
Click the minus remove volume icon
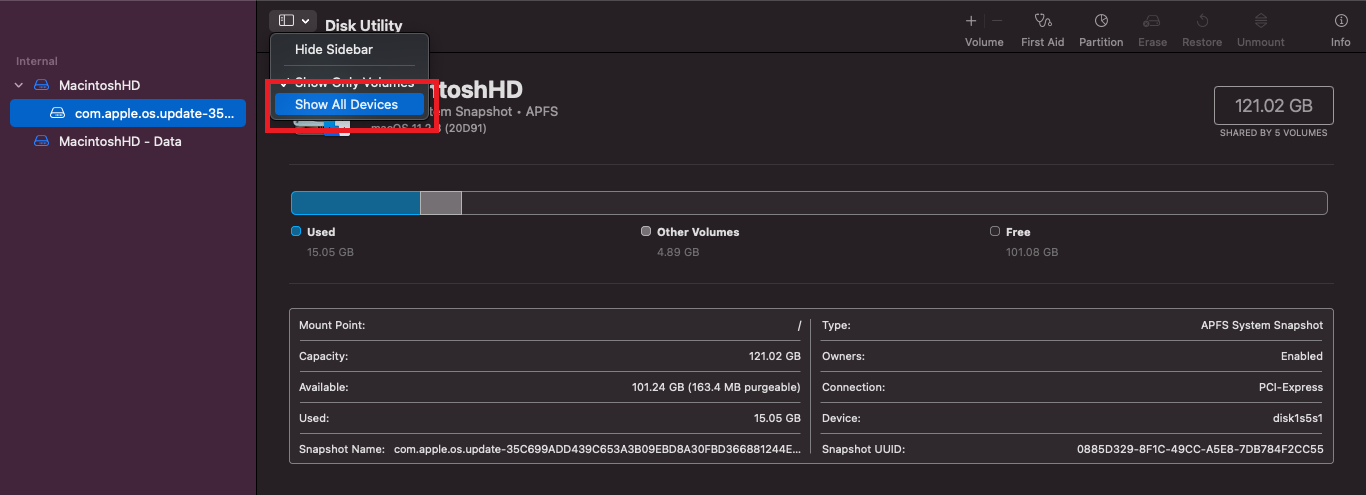pyautogui.click(x=997, y=21)
